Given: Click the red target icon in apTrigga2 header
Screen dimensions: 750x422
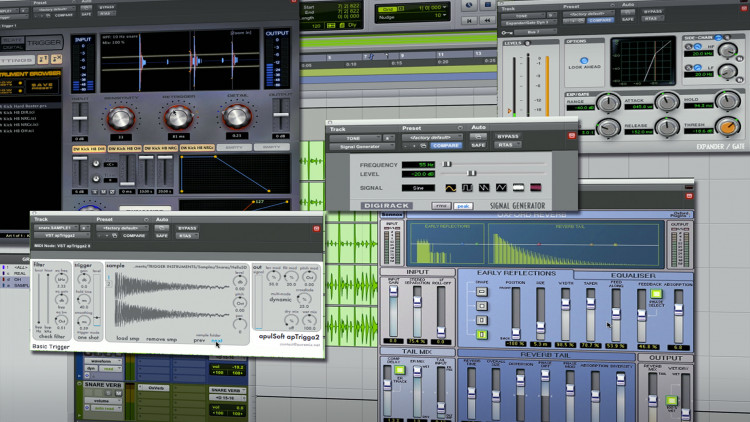Looking at the screenshot, I should tap(316, 229).
